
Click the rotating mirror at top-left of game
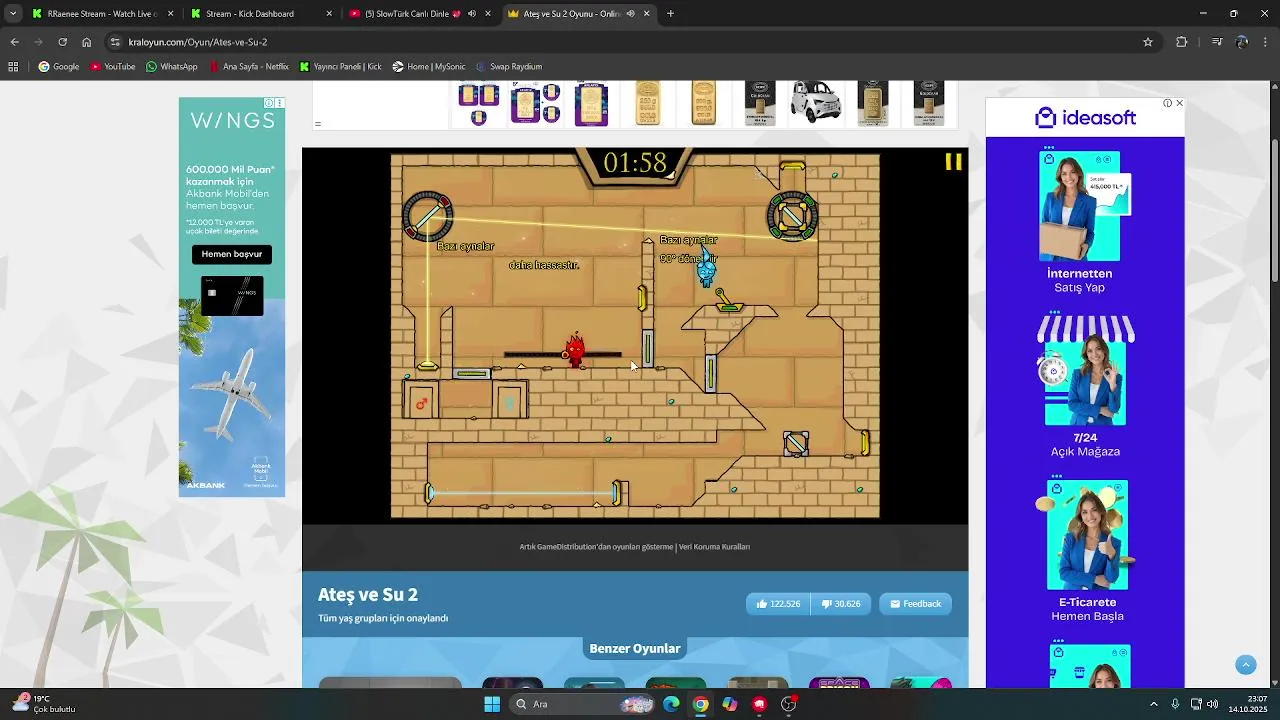[x=428, y=216]
